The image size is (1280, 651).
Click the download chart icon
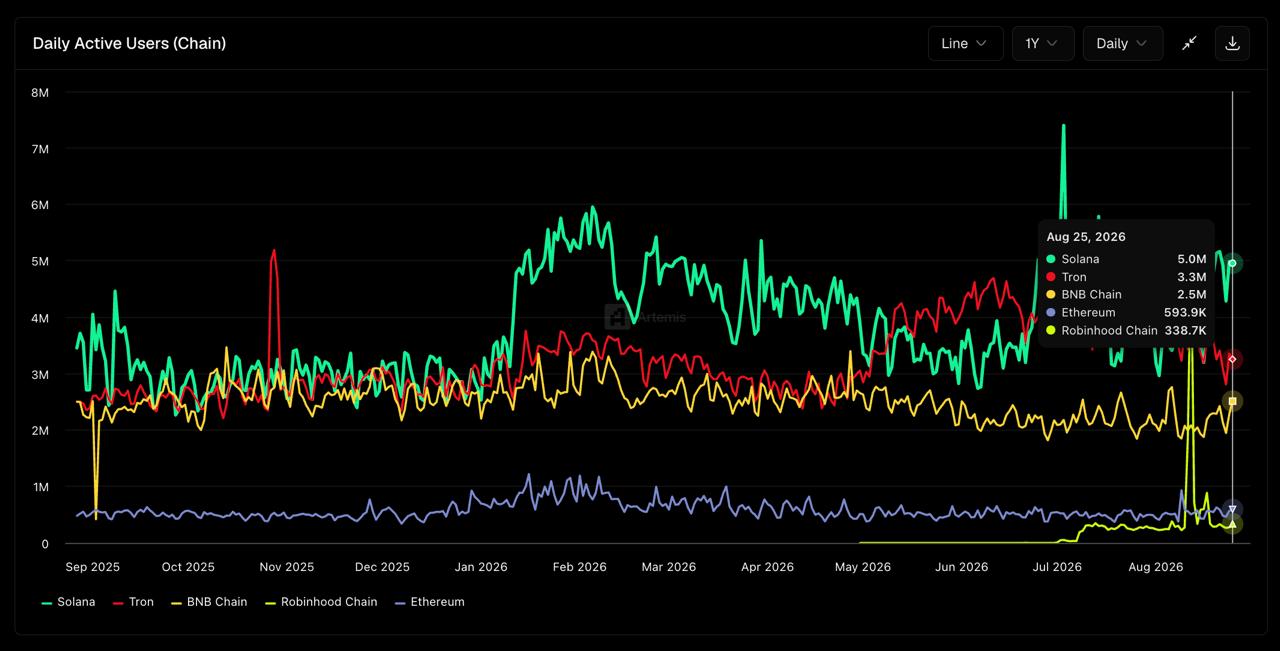click(1232, 44)
